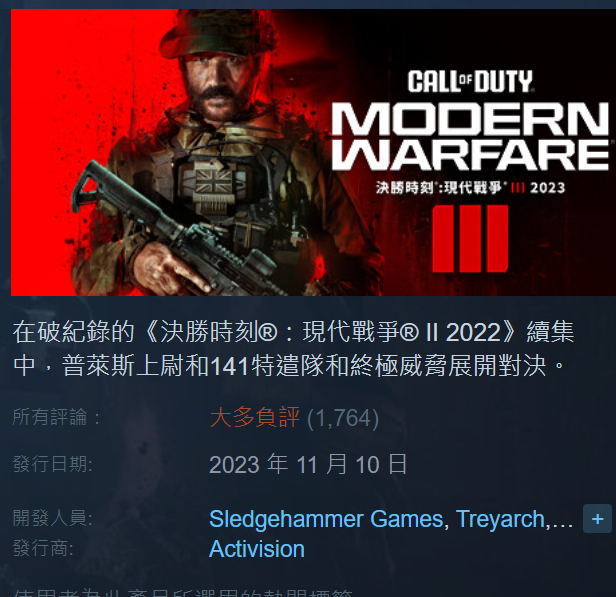Click the Call of Duty logo in banner
616x597 pixels.
[470, 81]
